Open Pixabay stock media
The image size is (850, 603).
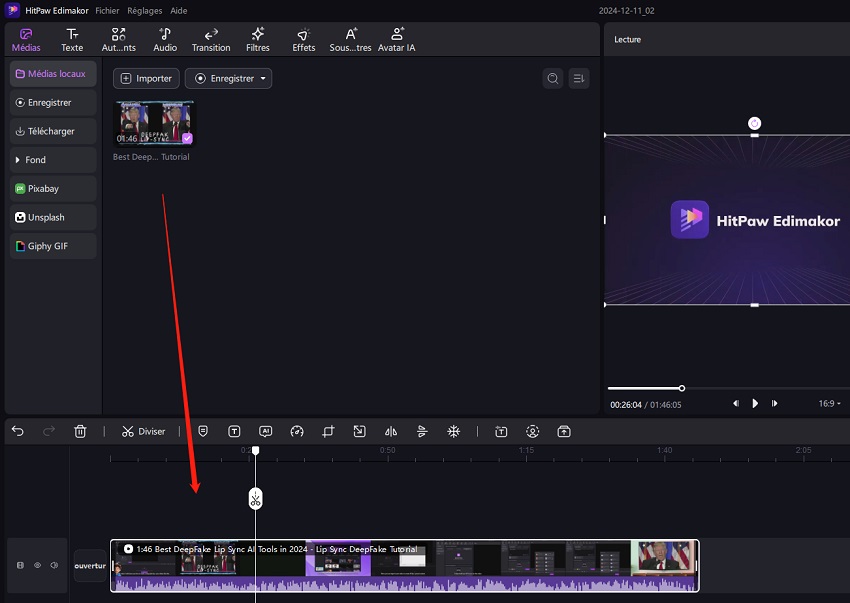(53, 189)
